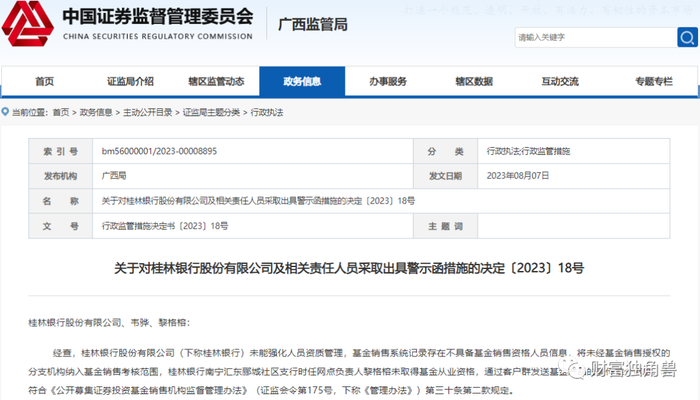This screenshot has width=700, height=400.
Task: Click the 分类 label cell
Action: tap(446, 151)
